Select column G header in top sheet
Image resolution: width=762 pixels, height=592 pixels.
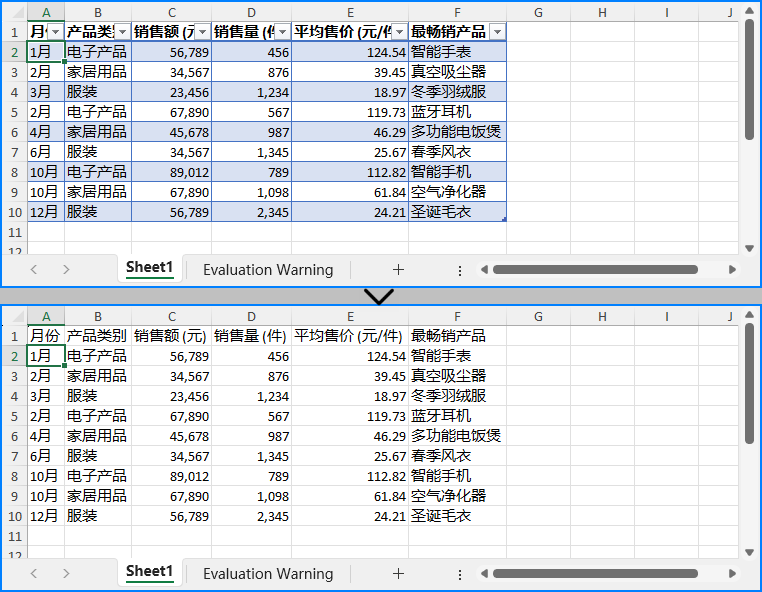pos(538,13)
